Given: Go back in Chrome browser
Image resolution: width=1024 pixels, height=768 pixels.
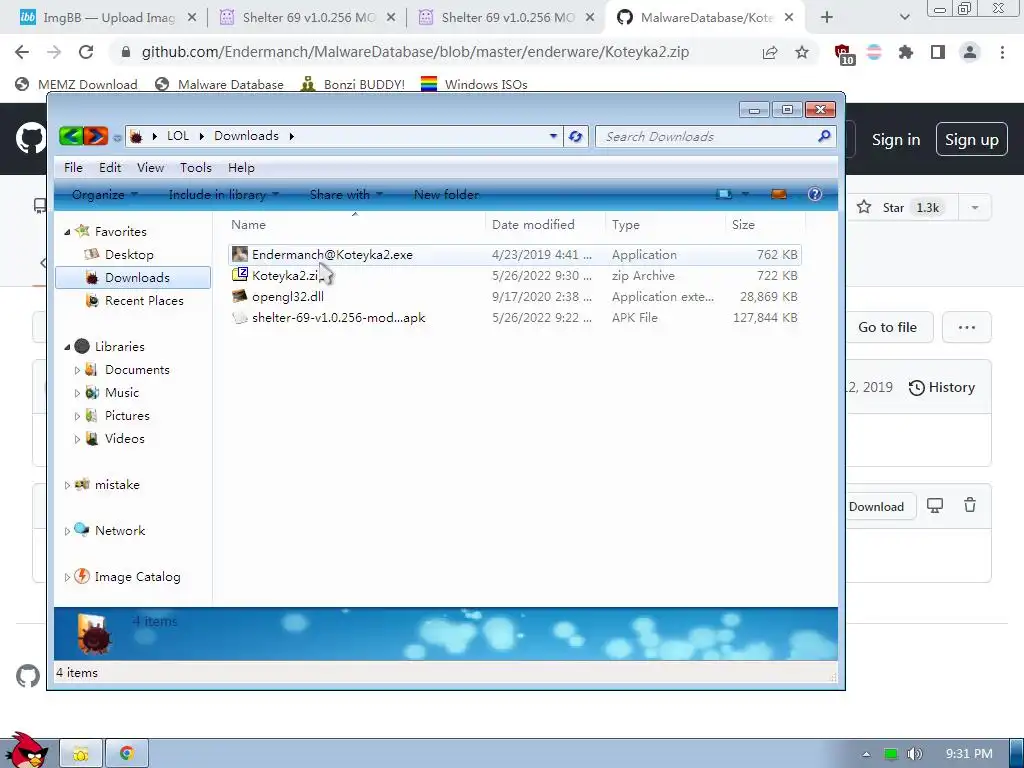Looking at the screenshot, I should [22, 52].
